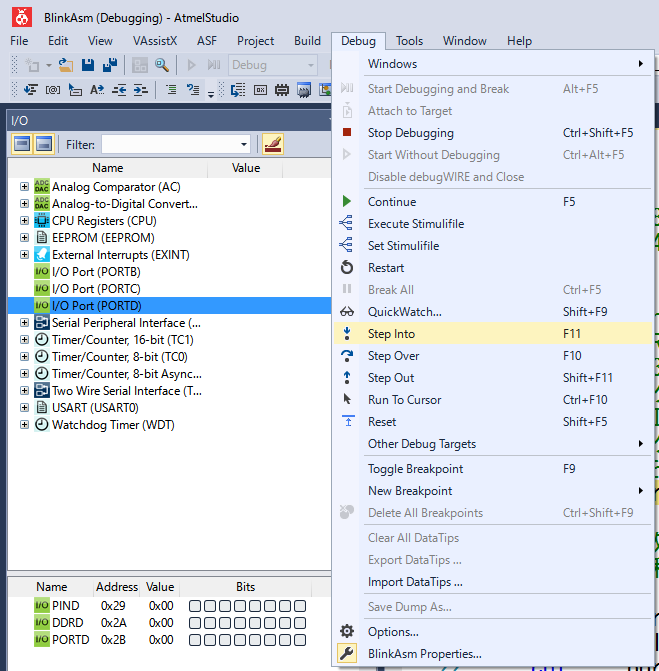Click the Restart circular arrow icon
The image size is (659, 671).
pyautogui.click(x=347, y=267)
